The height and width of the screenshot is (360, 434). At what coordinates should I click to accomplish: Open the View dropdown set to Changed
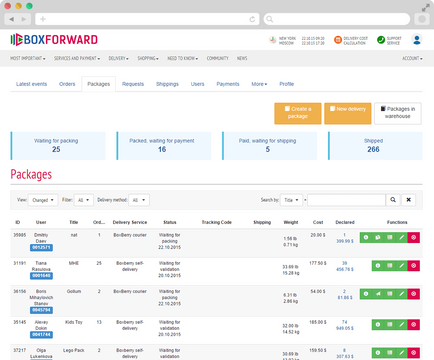43,200
